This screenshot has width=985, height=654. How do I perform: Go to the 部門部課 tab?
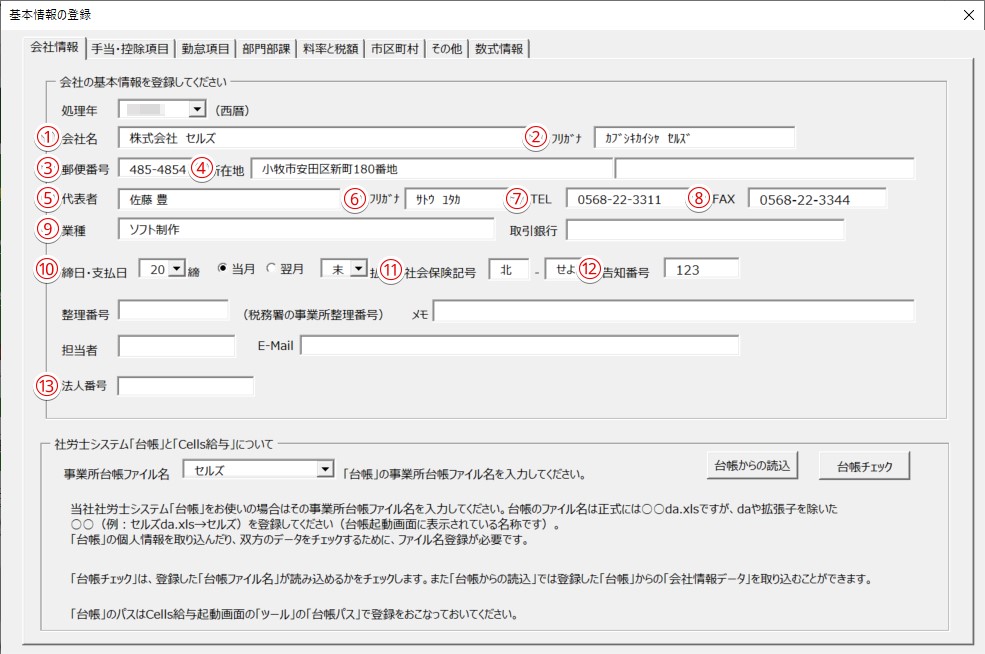tap(267, 48)
